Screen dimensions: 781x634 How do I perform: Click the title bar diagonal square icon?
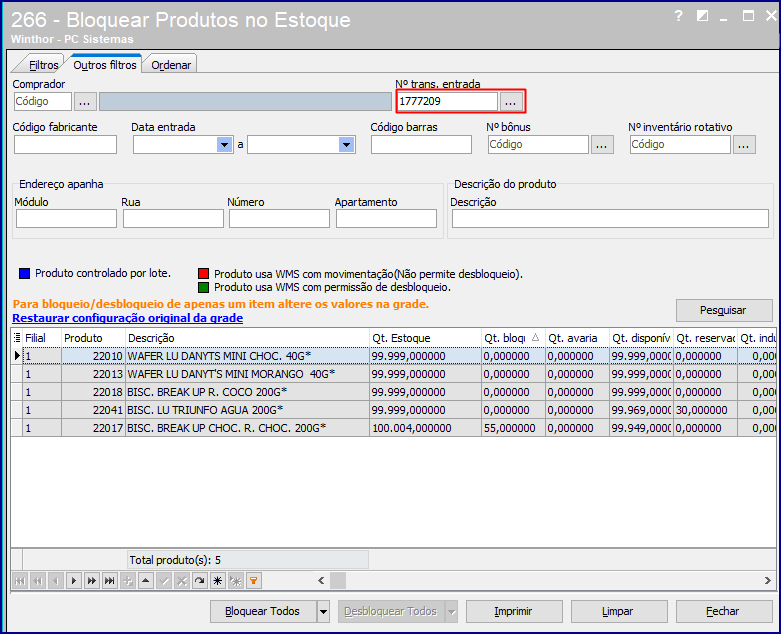(x=702, y=16)
